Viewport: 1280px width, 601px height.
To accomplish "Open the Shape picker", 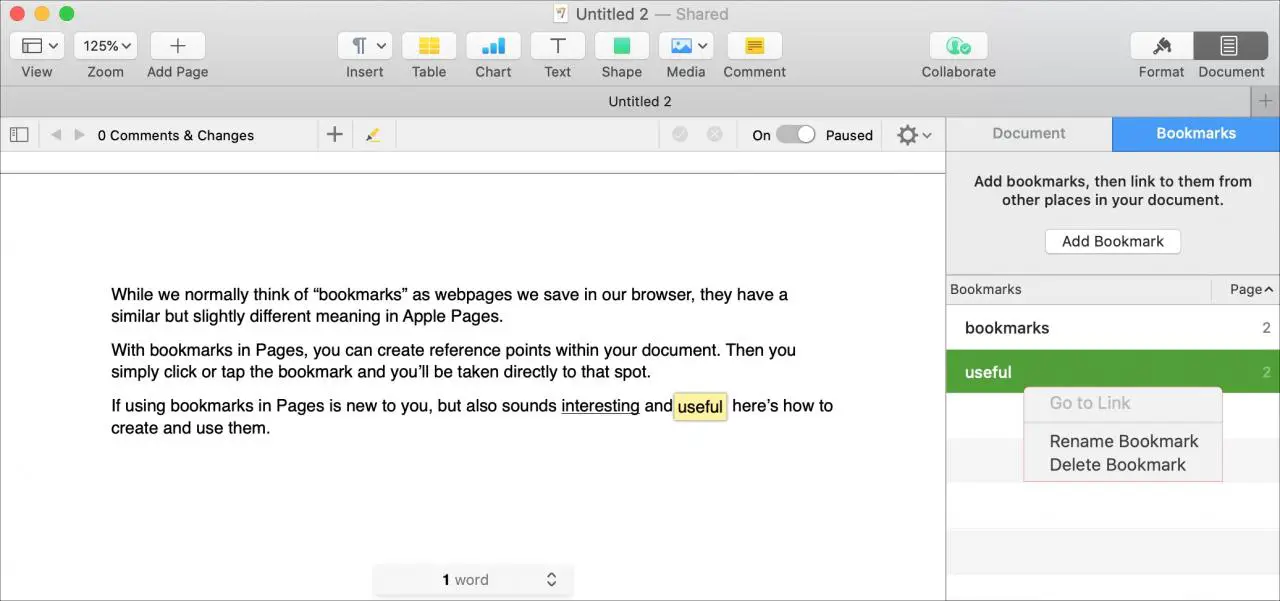I will coord(621,46).
